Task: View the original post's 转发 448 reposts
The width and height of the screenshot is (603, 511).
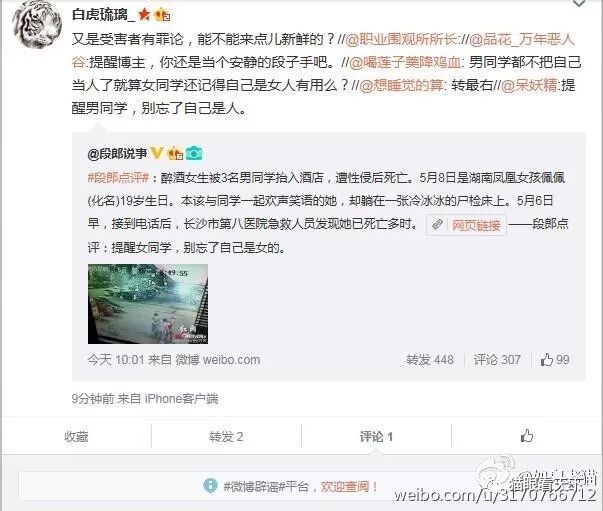Action: click(430, 360)
